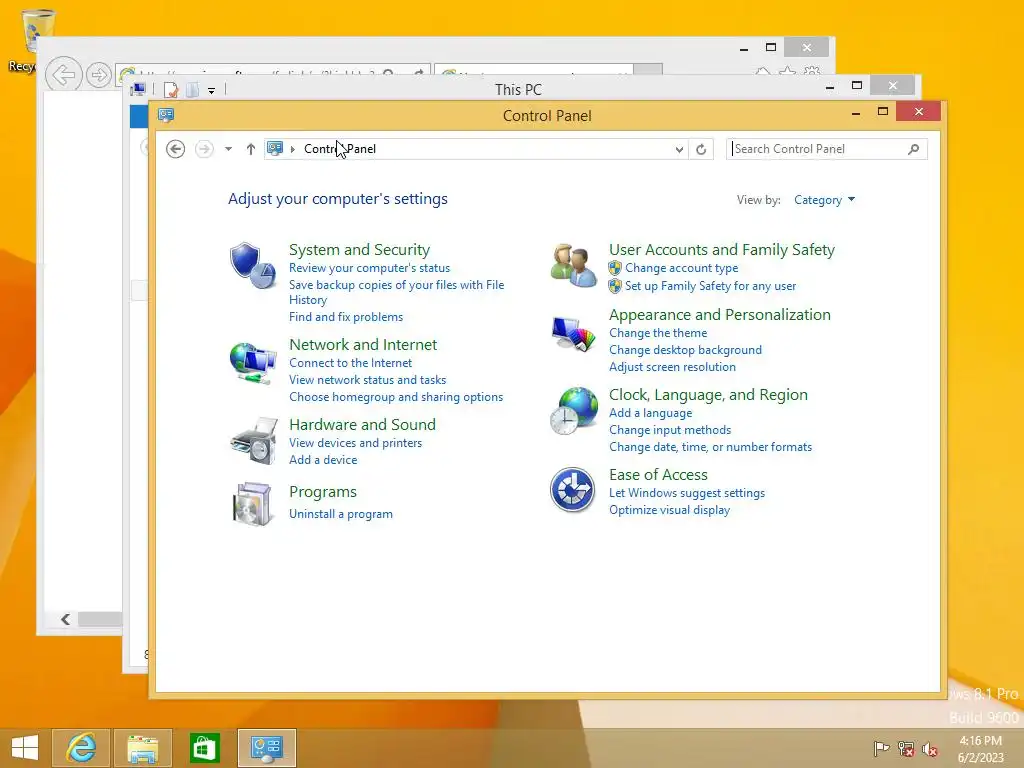Open Ease of Access category

658,475
